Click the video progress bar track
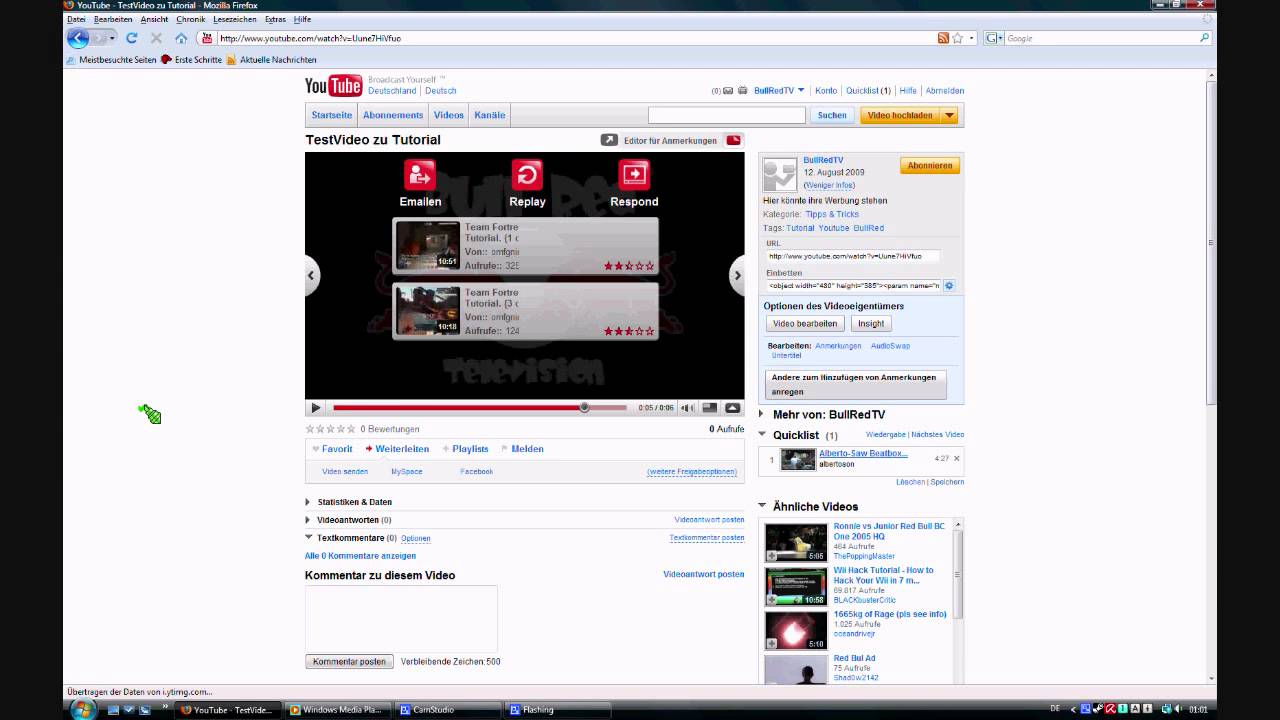Screen dimensions: 1280x720 tap(480, 408)
